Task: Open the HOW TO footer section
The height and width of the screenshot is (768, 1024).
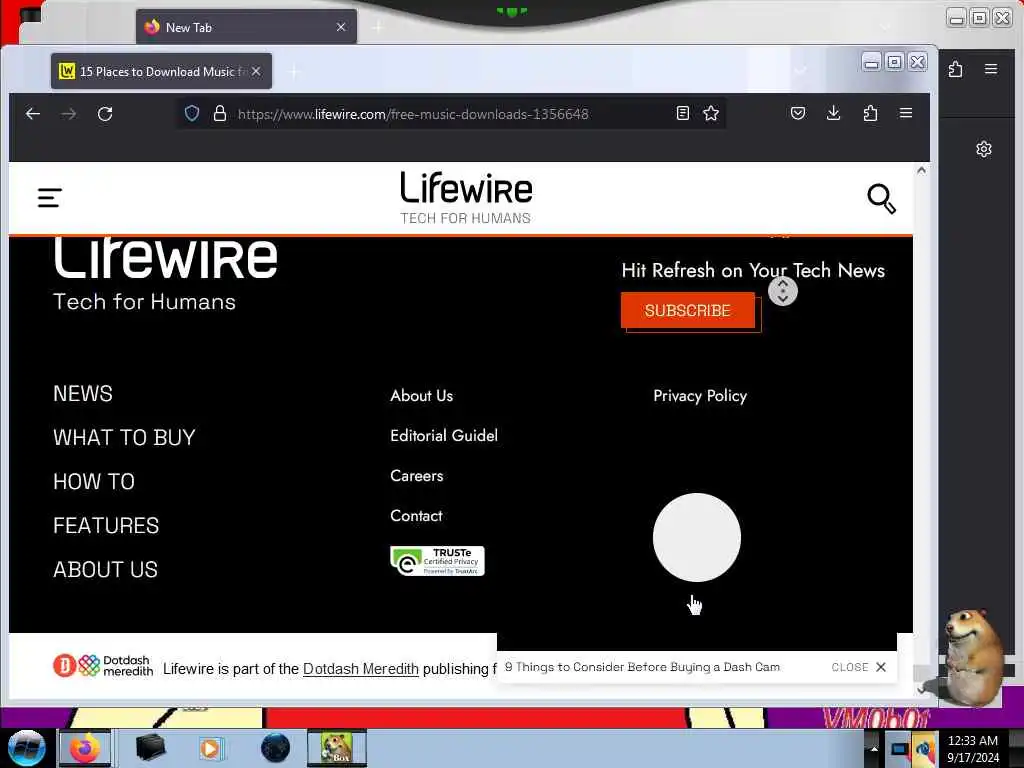Action: (94, 482)
